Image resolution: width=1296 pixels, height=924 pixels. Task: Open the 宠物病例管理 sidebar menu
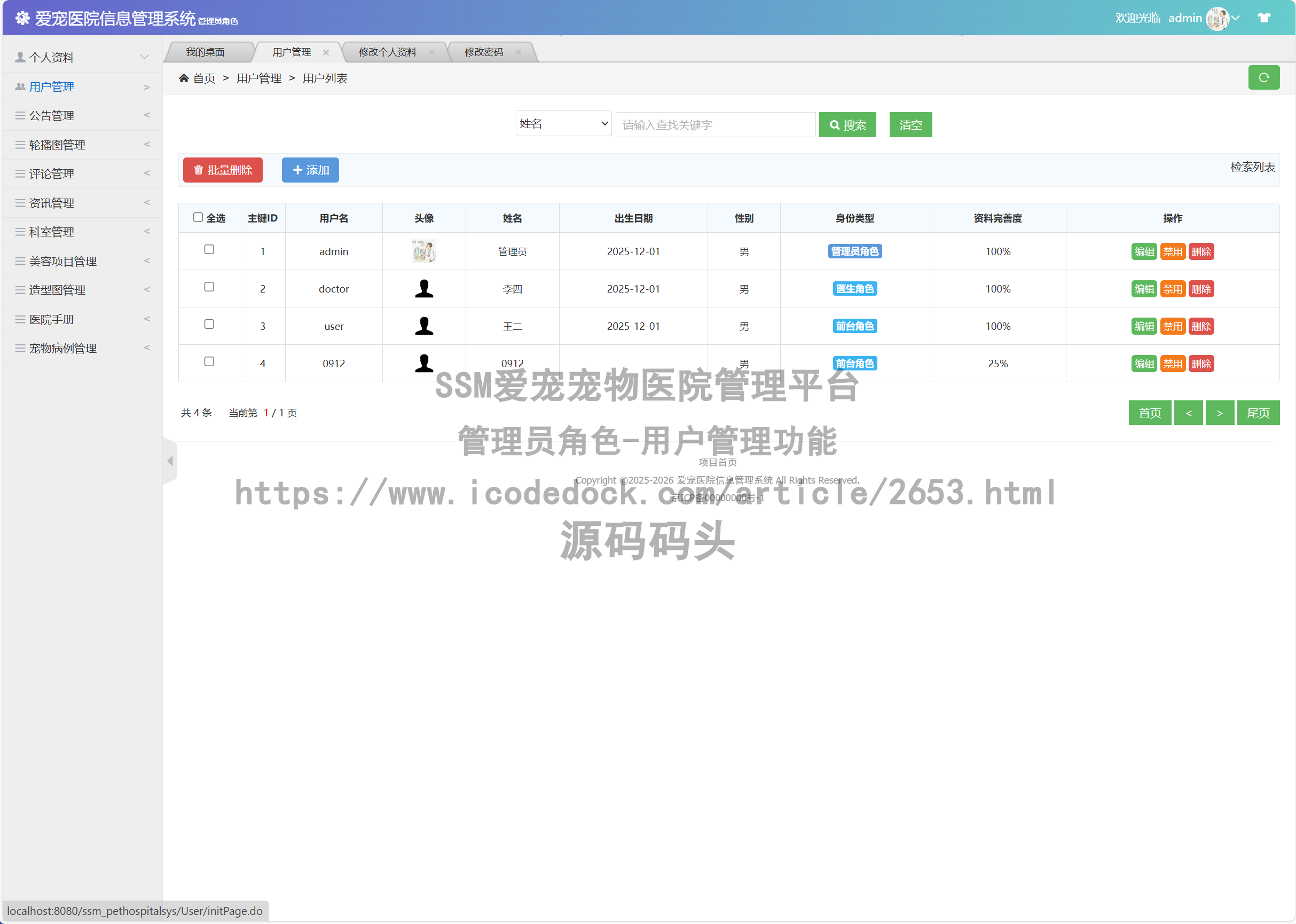pos(62,348)
